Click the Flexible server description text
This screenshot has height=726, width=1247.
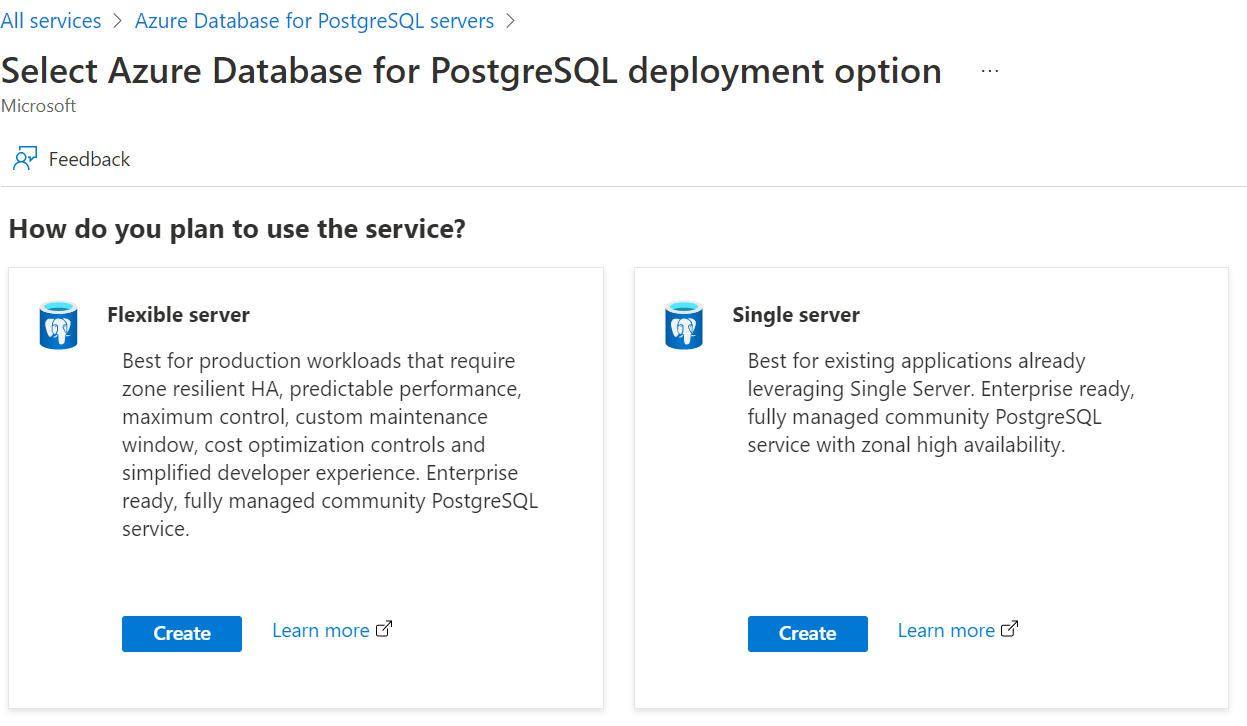[330, 444]
